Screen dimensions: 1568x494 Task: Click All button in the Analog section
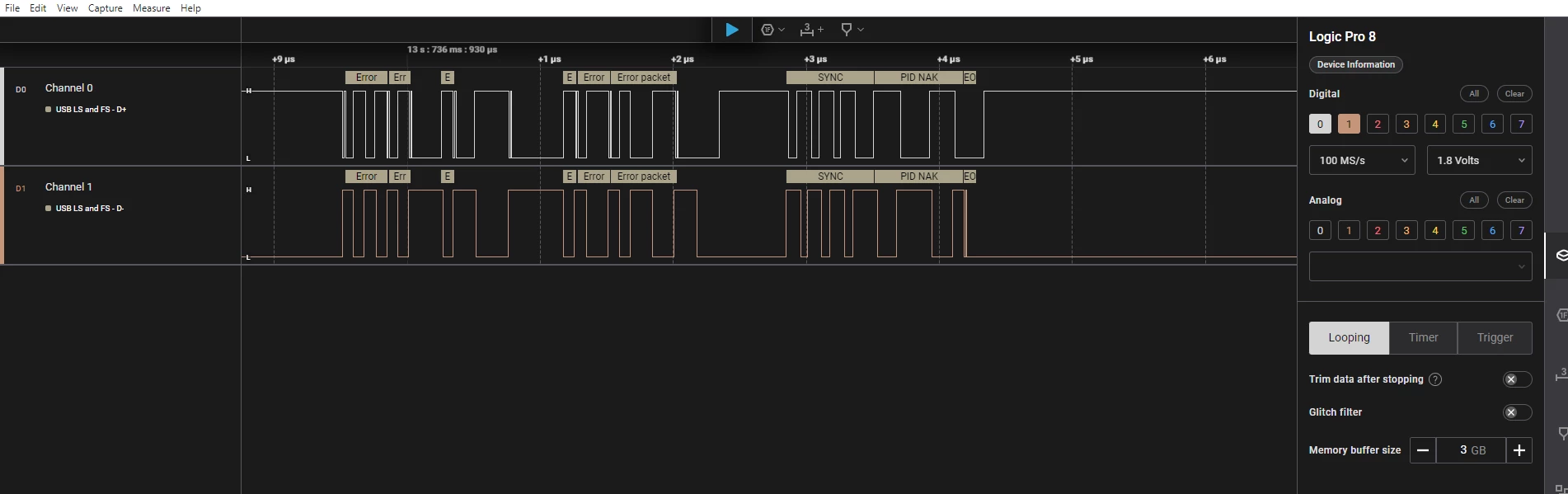(x=1474, y=200)
